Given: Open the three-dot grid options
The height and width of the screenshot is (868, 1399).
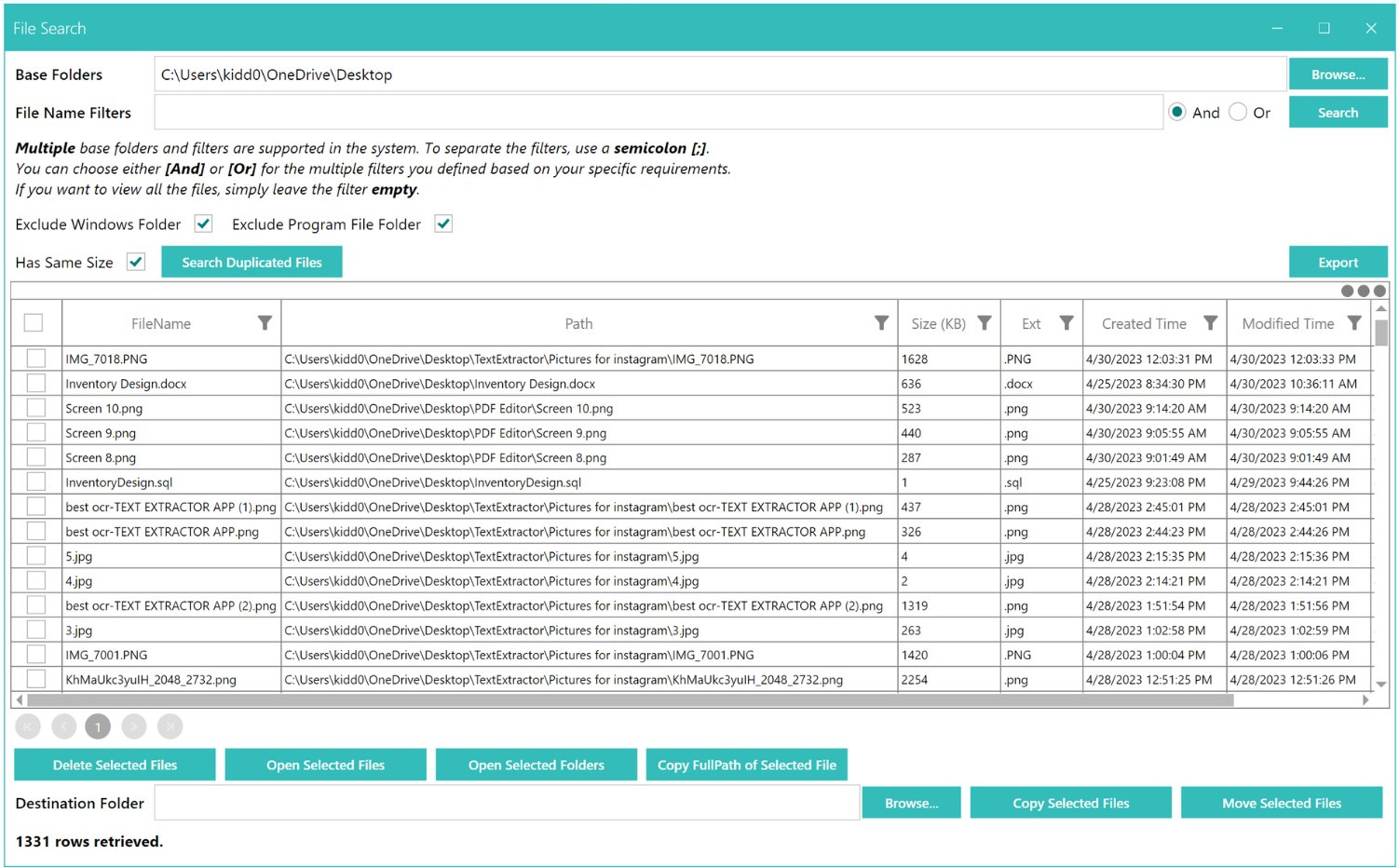Looking at the screenshot, I should click(1363, 291).
